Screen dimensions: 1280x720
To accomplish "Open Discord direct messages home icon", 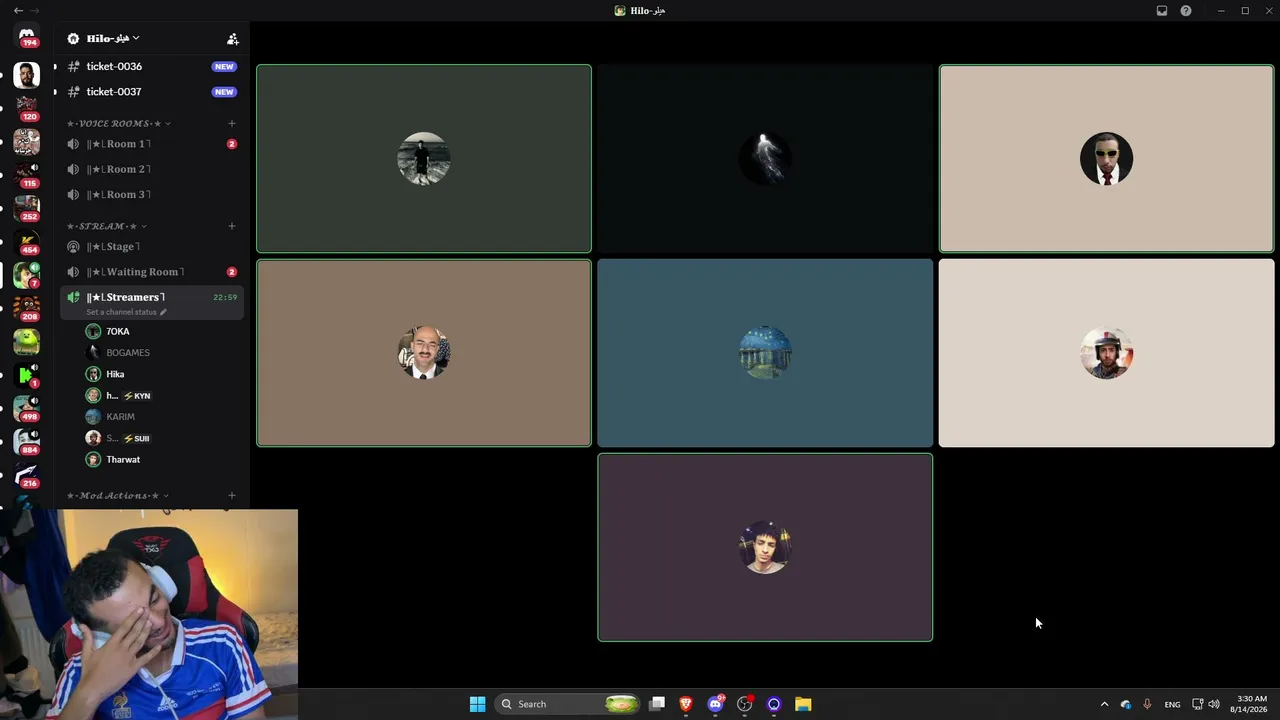I will 27,36.
